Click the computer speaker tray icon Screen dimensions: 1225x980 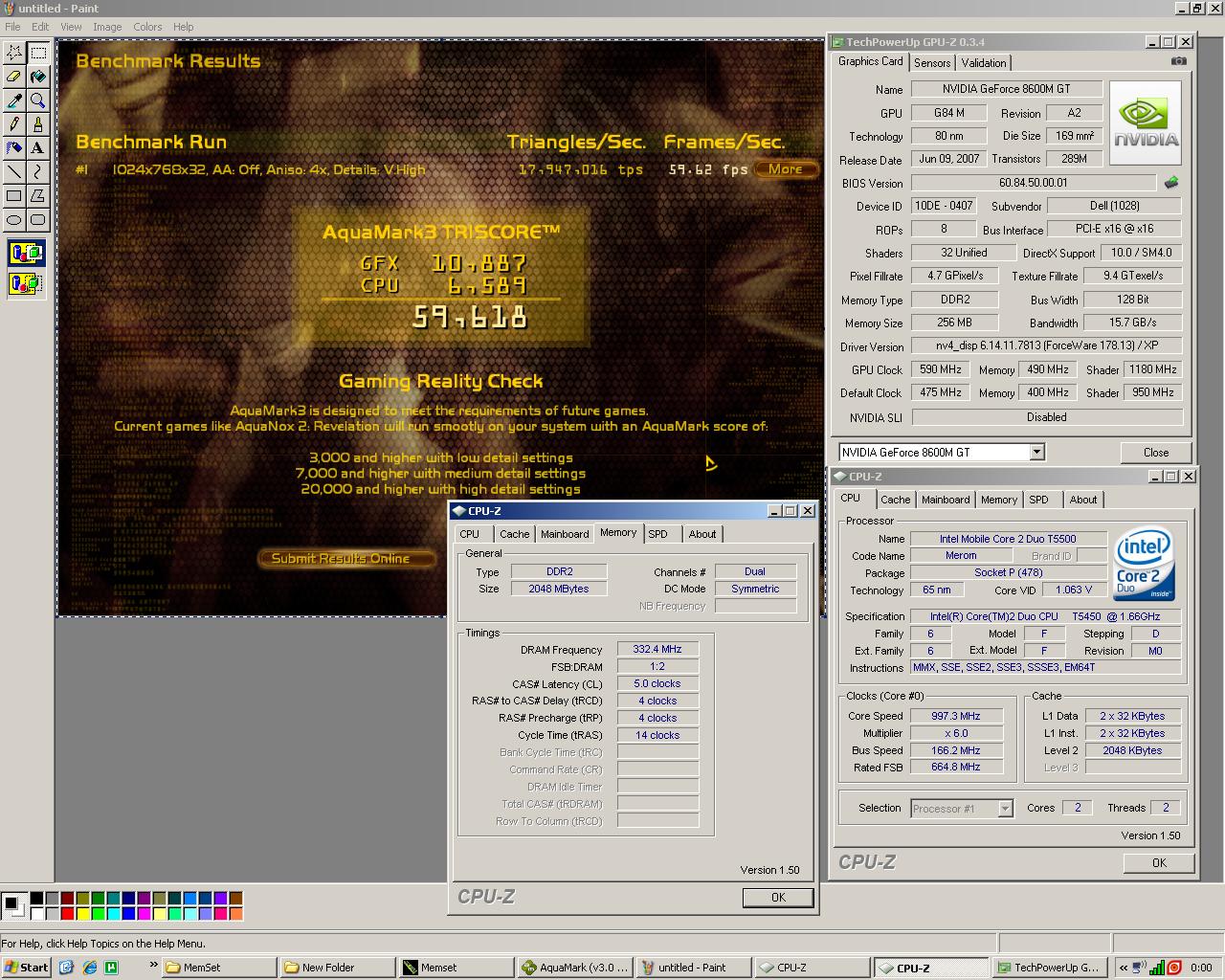click(1139, 968)
